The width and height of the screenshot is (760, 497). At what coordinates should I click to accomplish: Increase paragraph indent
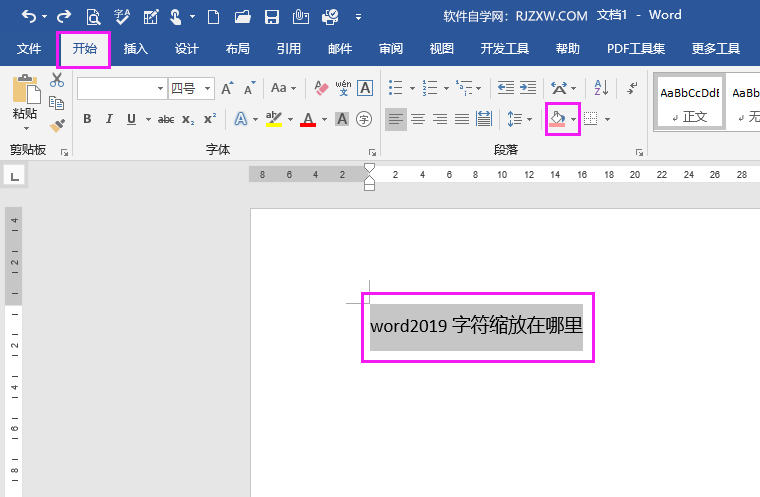click(528, 88)
